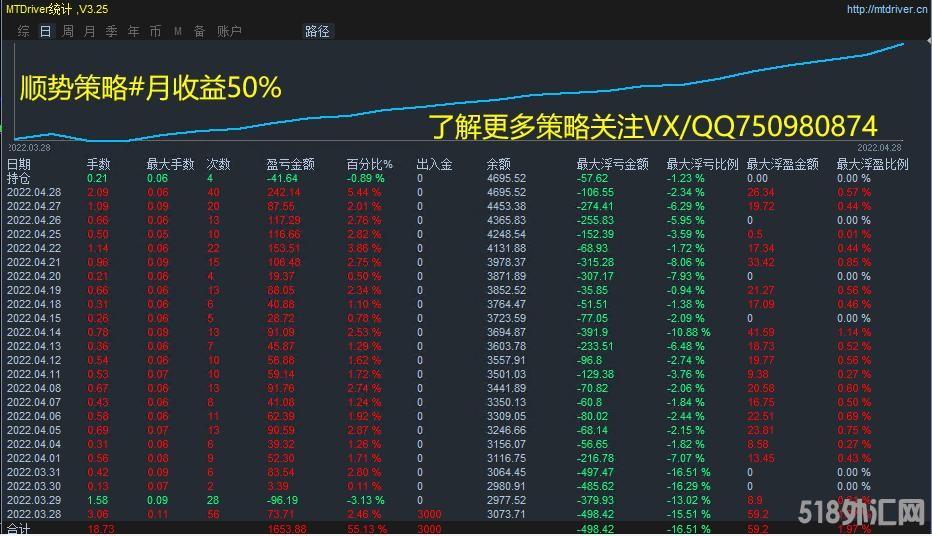Click the MTDriver统计 V3.25 title text

pyautogui.click(x=56, y=10)
